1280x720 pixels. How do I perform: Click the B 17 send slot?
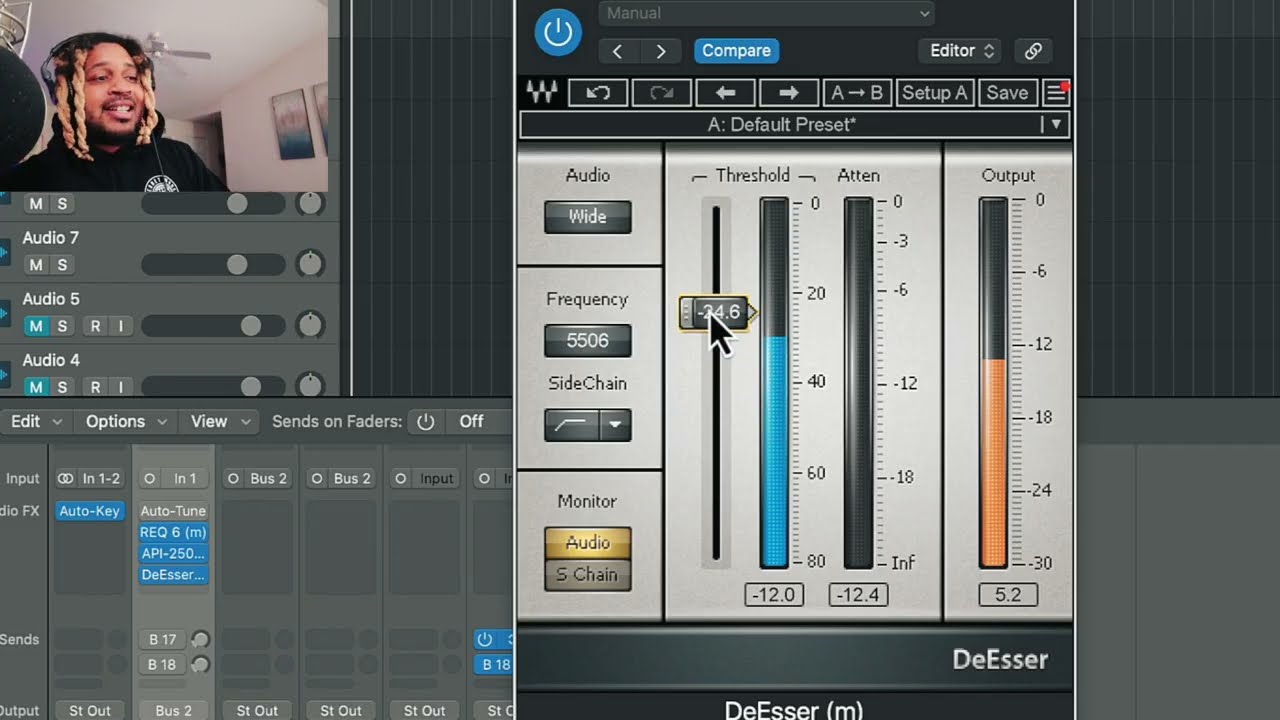(x=162, y=640)
